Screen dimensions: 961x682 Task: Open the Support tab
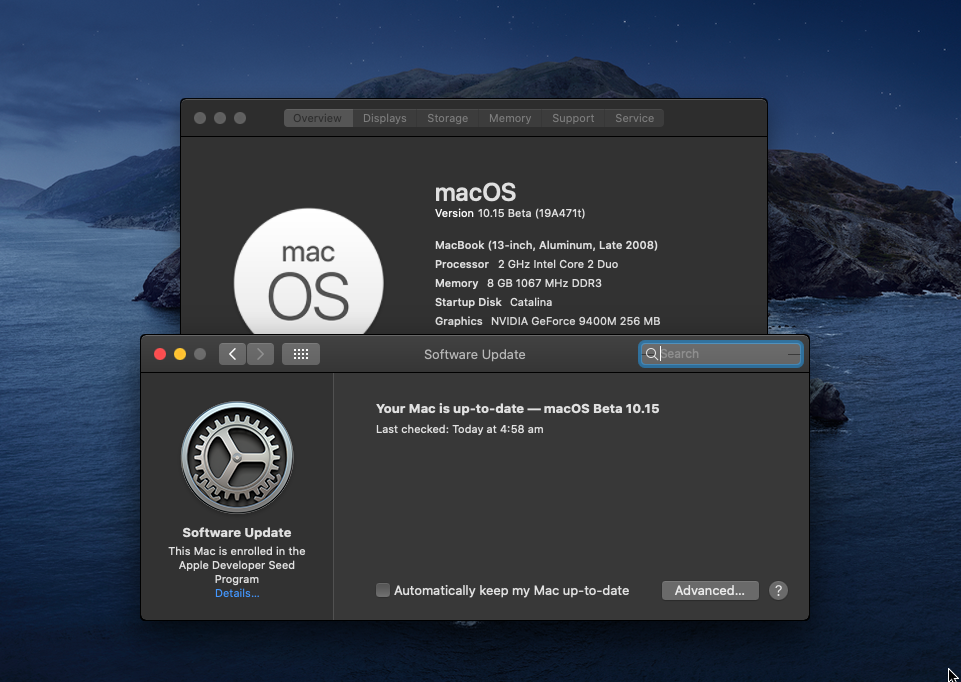[573, 118]
